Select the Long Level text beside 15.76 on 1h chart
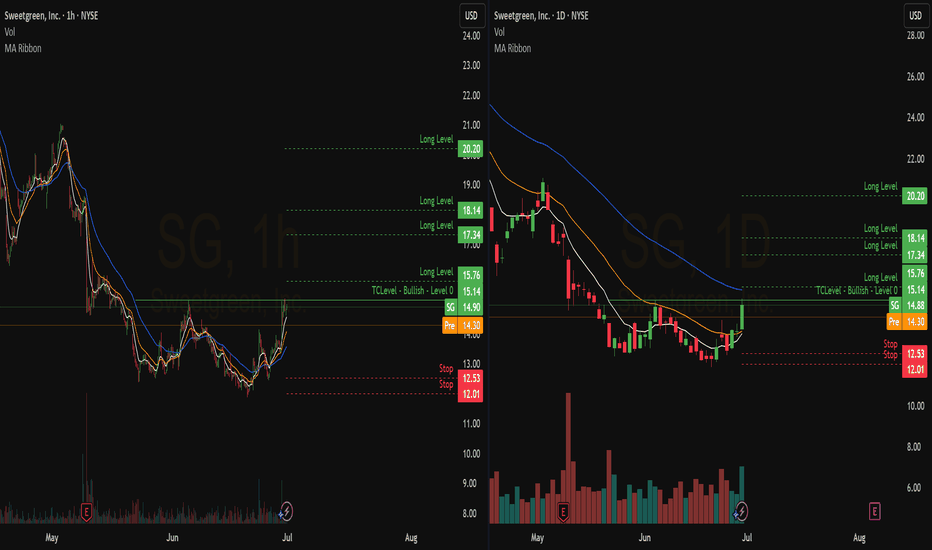 pos(436,272)
